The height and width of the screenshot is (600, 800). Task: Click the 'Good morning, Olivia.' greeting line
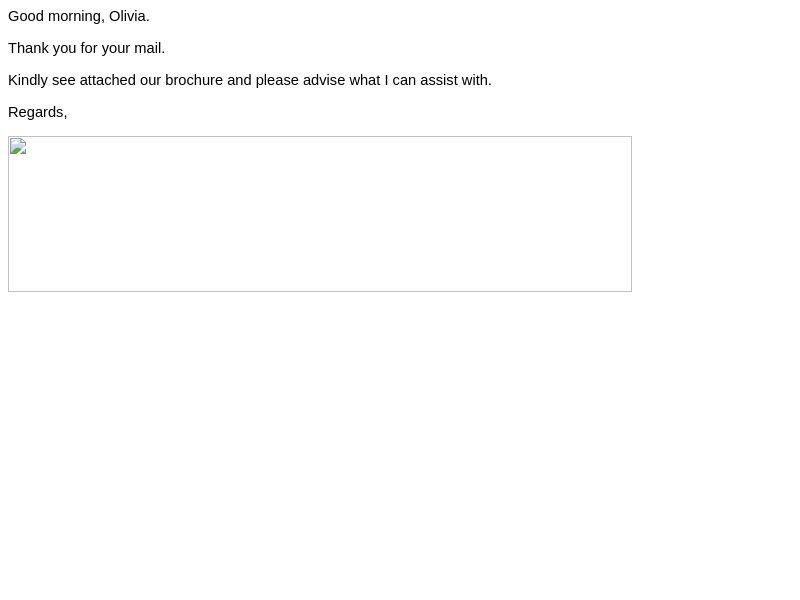click(x=79, y=16)
